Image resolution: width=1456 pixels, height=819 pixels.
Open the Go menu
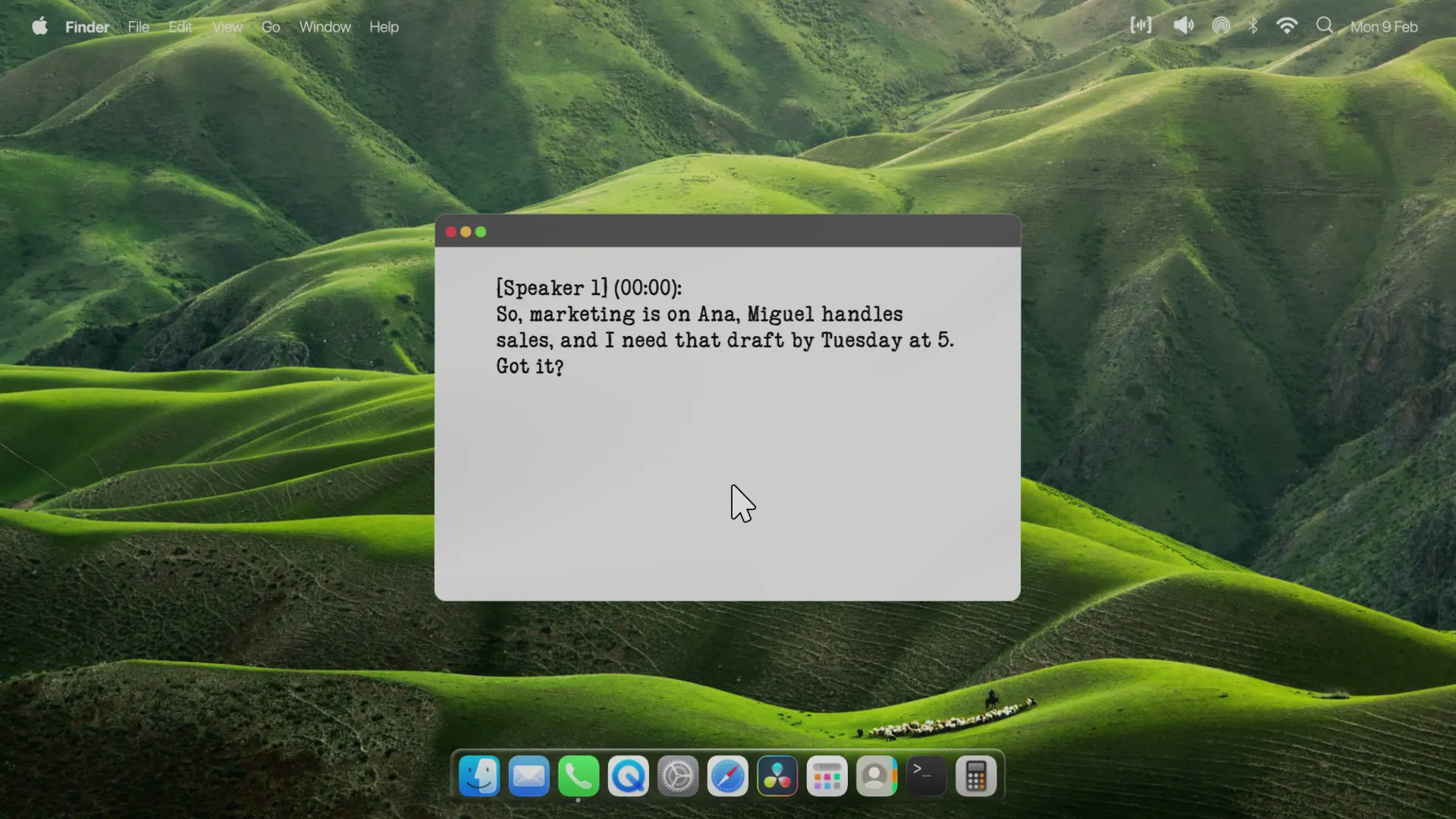coord(271,27)
